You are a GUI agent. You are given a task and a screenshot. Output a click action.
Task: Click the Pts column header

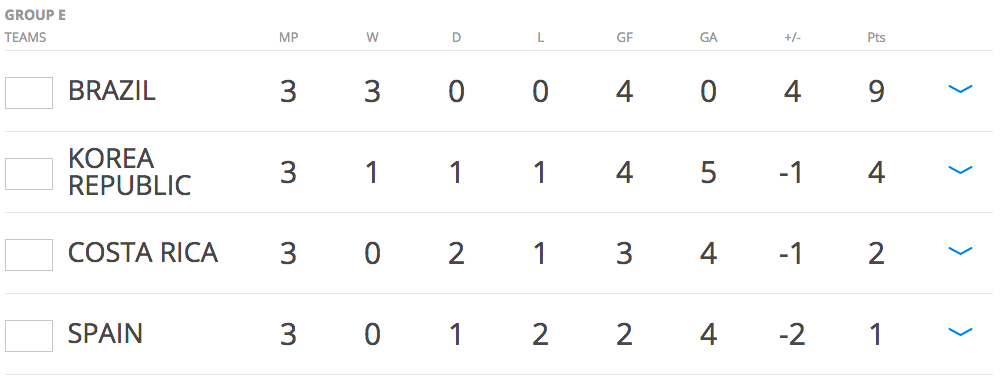[876, 38]
